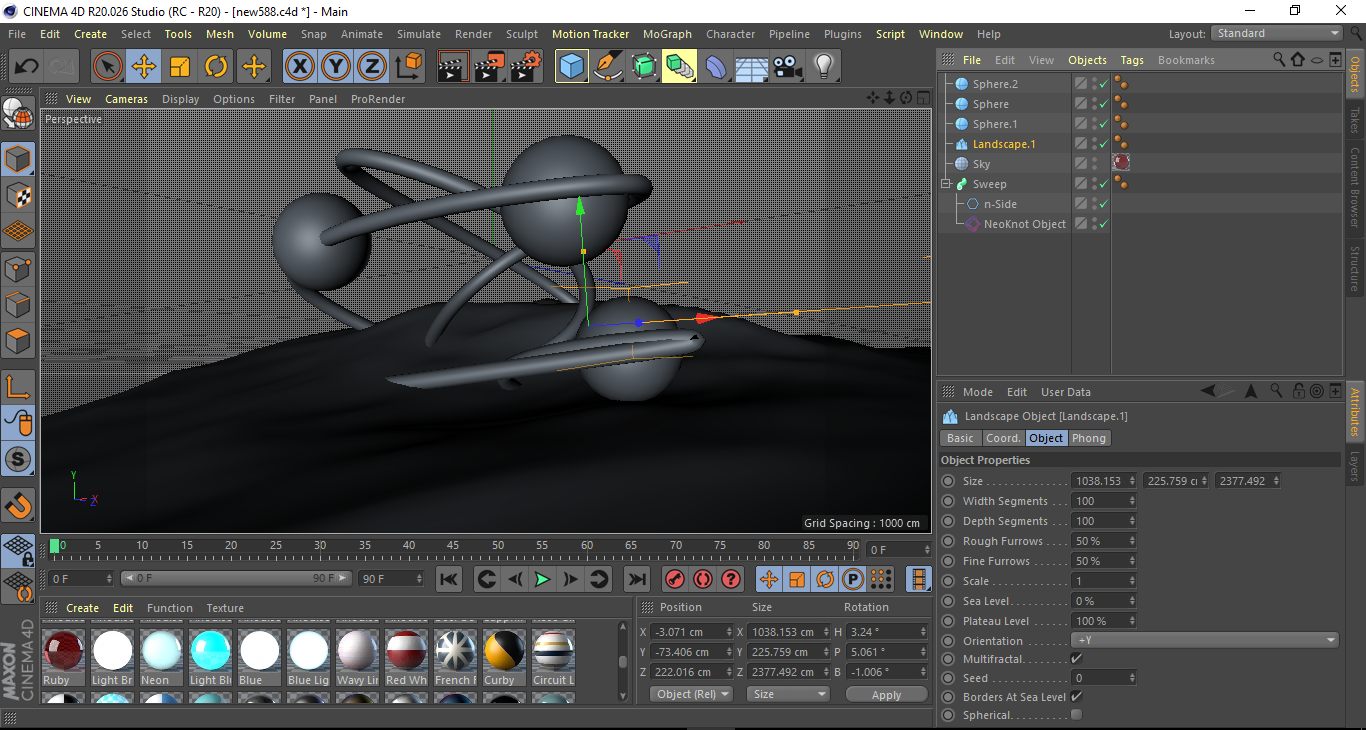Viewport: 1366px width, 730px height.
Task: Click the Light bulb icon
Action: 824,67
